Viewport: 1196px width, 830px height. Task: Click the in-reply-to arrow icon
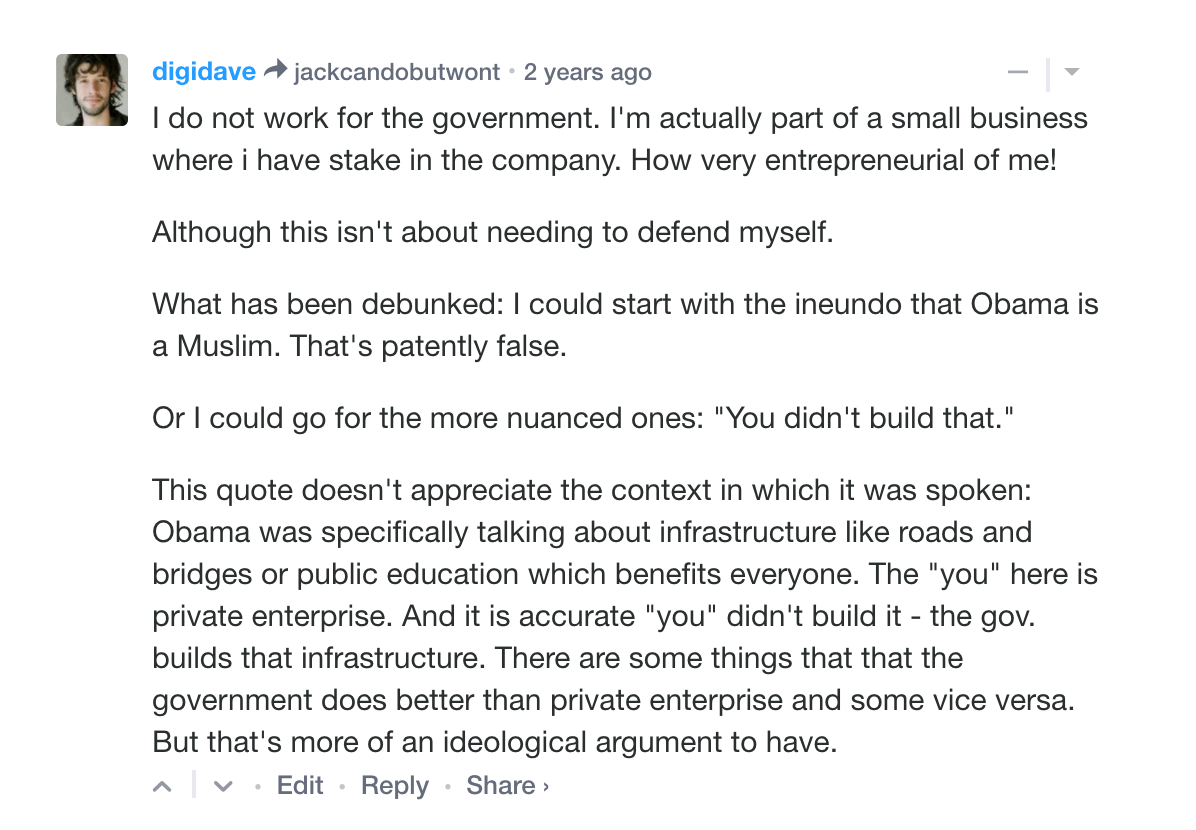pyautogui.click(x=275, y=72)
